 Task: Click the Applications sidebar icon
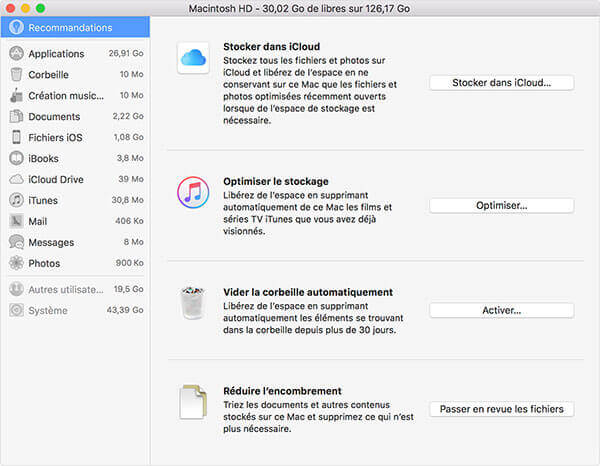[16, 54]
